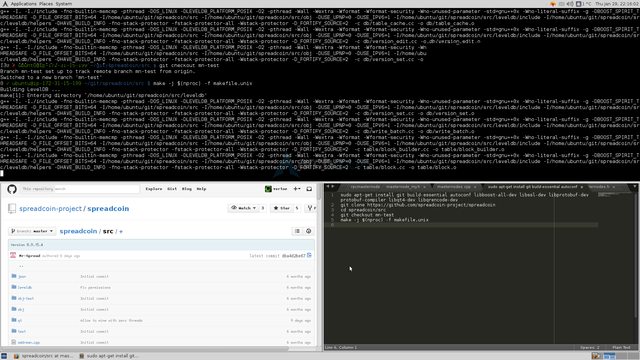Open the 'obj' folder
This screenshot has height=360, width=640.
(21, 310)
